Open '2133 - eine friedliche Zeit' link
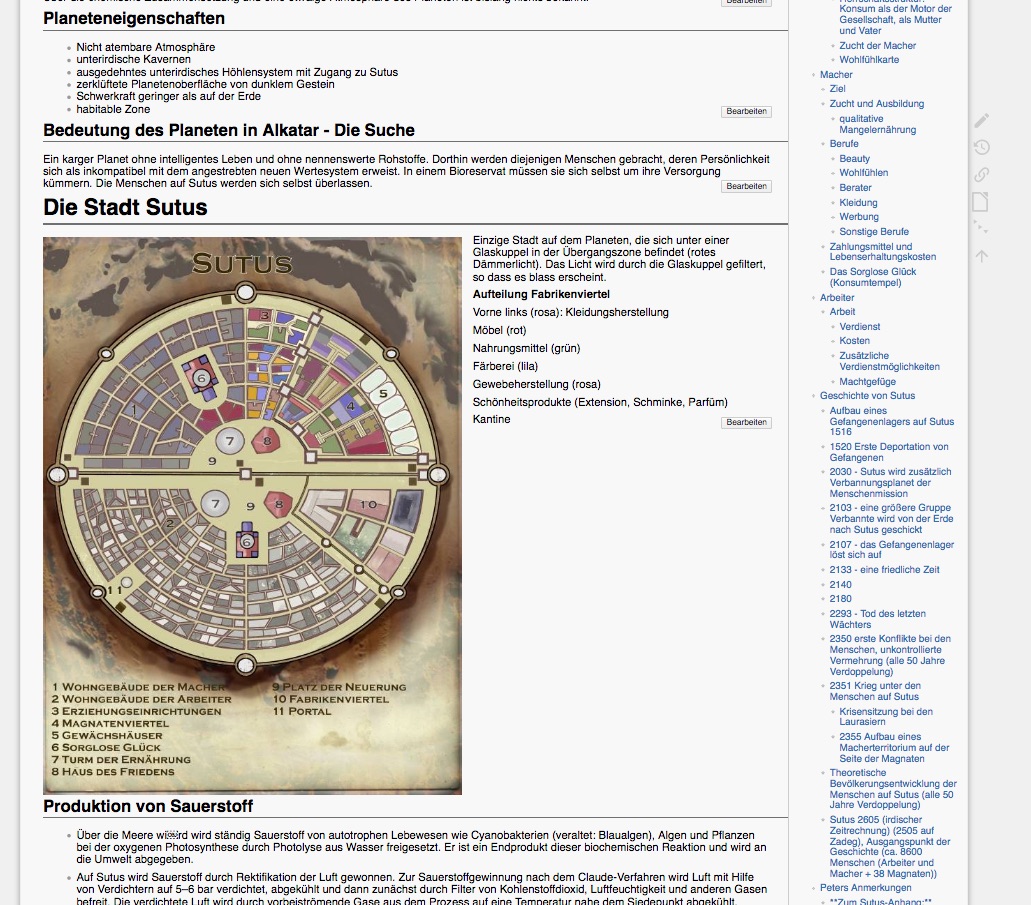The image size is (1031, 905). click(x=884, y=570)
